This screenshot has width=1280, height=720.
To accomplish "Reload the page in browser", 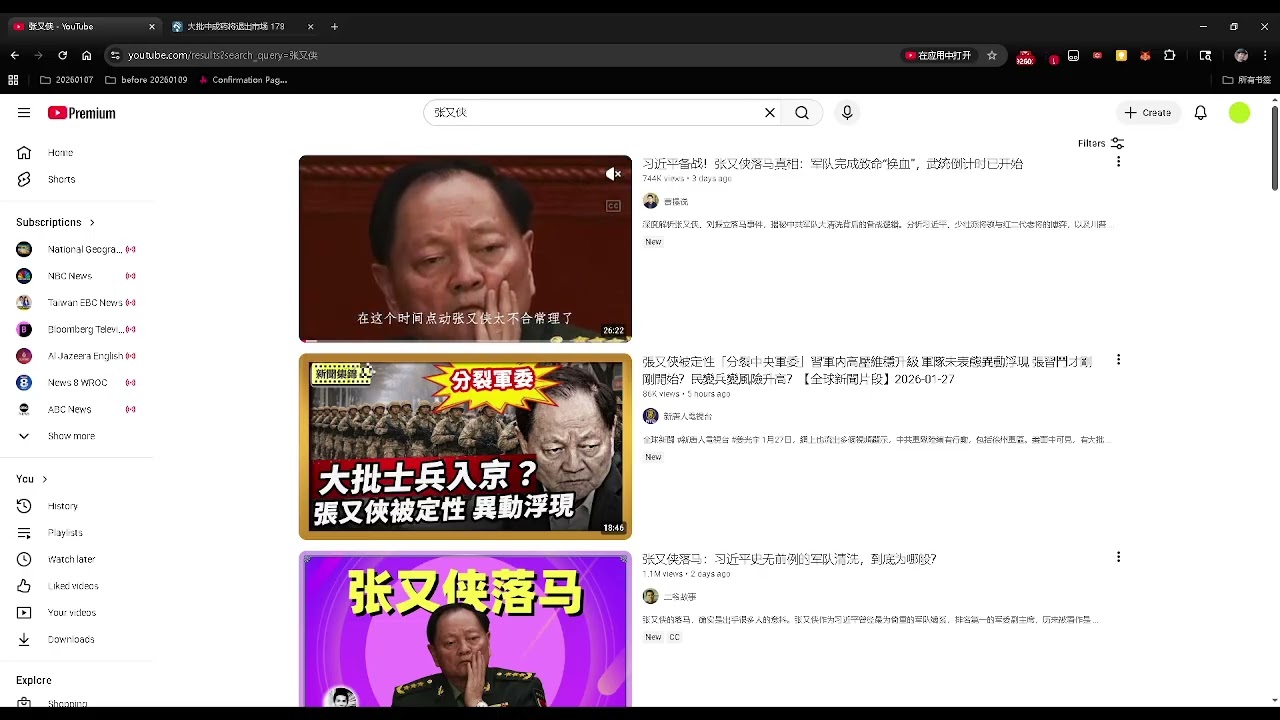I will [x=62, y=55].
